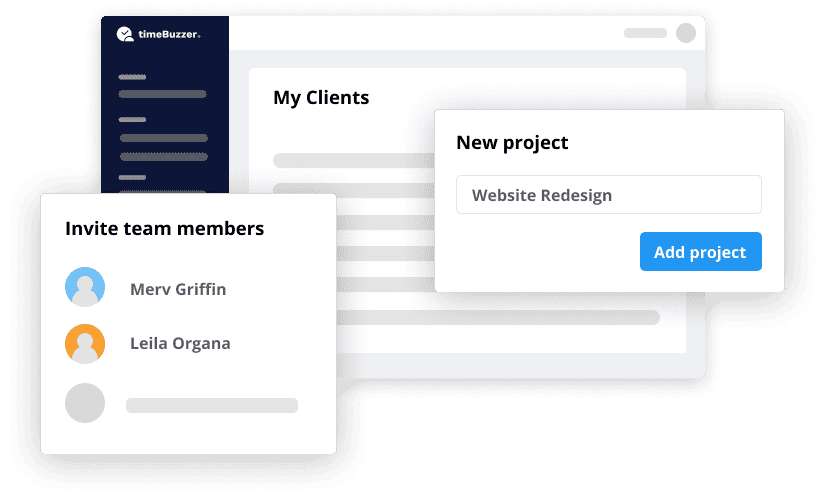This screenshot has height=500, width=825.
Task: Click the timeBuzzer brand text
Action: 169,34
